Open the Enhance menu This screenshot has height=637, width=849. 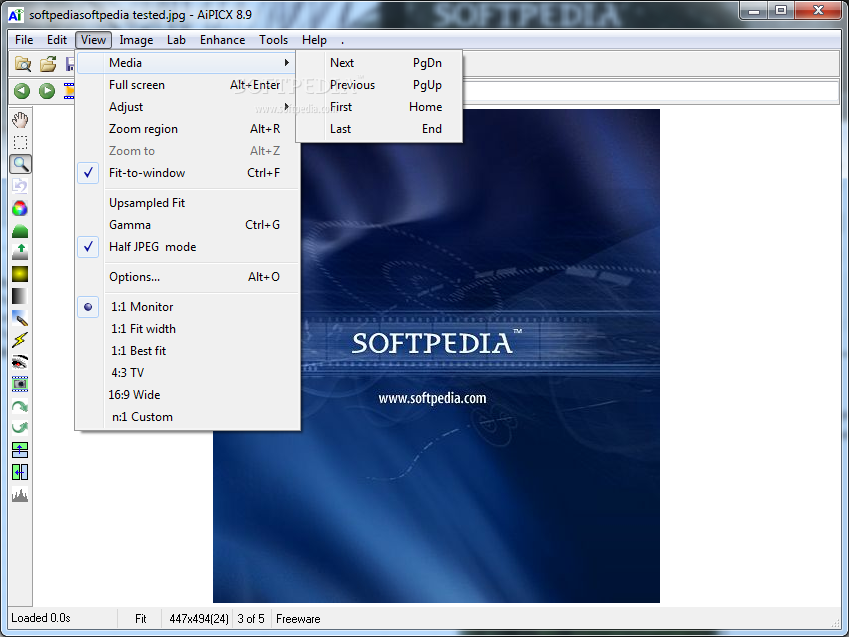click(222, 40)
